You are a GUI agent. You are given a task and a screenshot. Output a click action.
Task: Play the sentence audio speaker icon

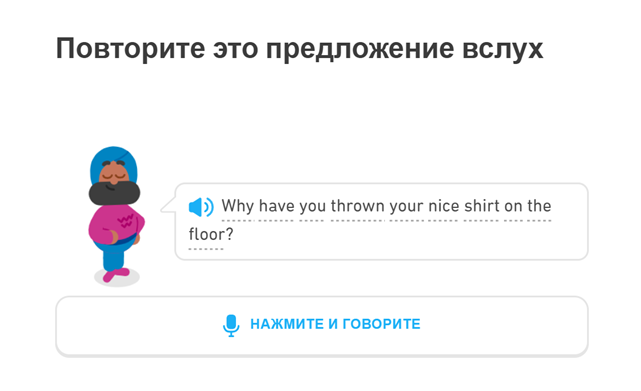tap(201, 207)
